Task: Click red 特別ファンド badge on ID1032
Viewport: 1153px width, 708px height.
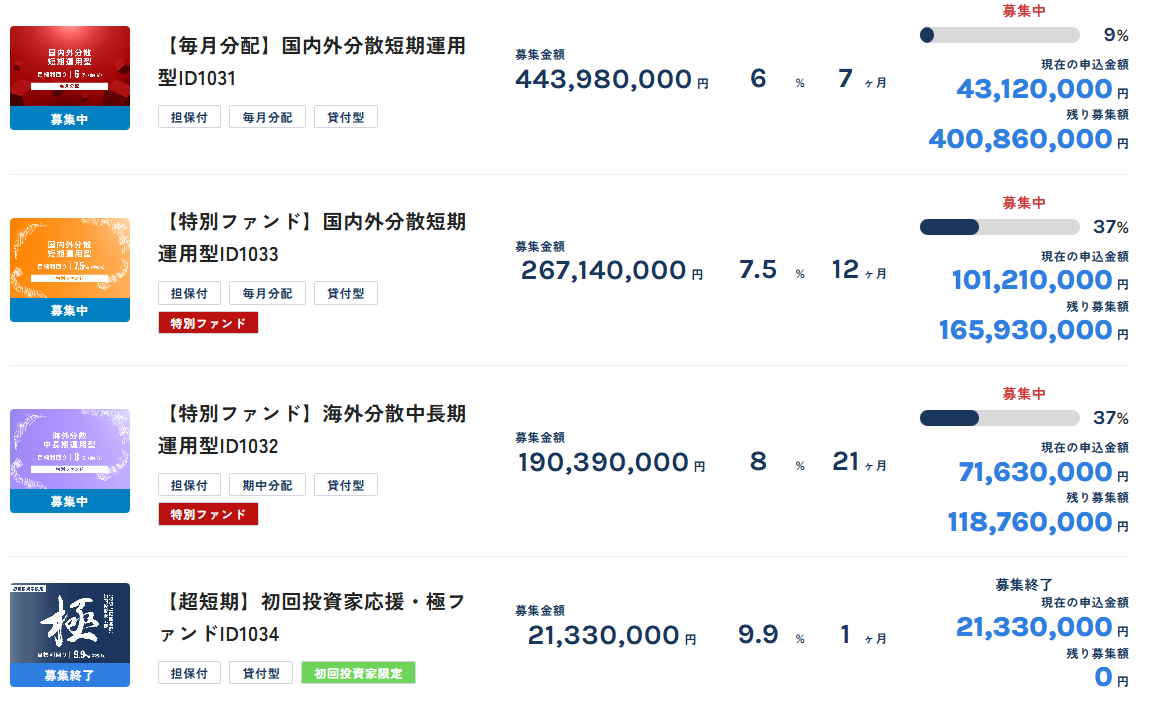Action: pos(208,514)
